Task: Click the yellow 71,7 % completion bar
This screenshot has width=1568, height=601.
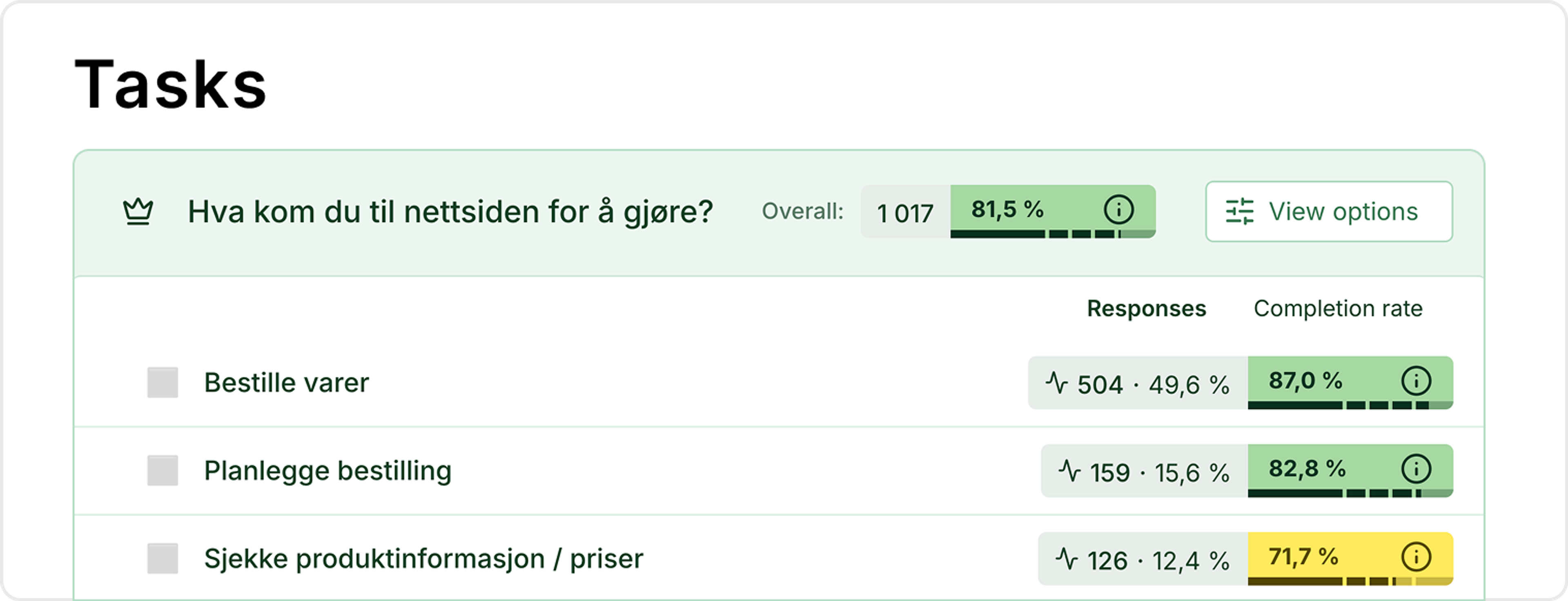Action: pos(1350,559)
